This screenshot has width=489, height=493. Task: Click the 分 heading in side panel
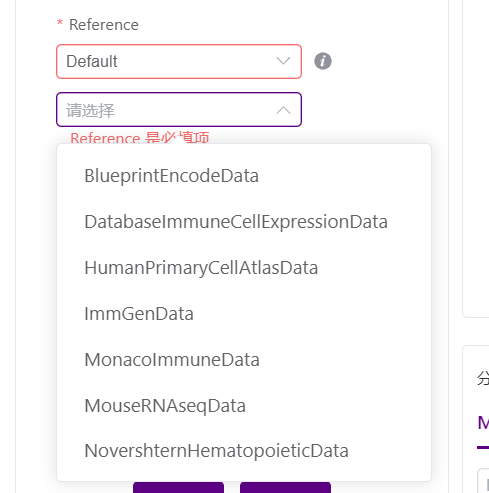click(x=483, y=379)
